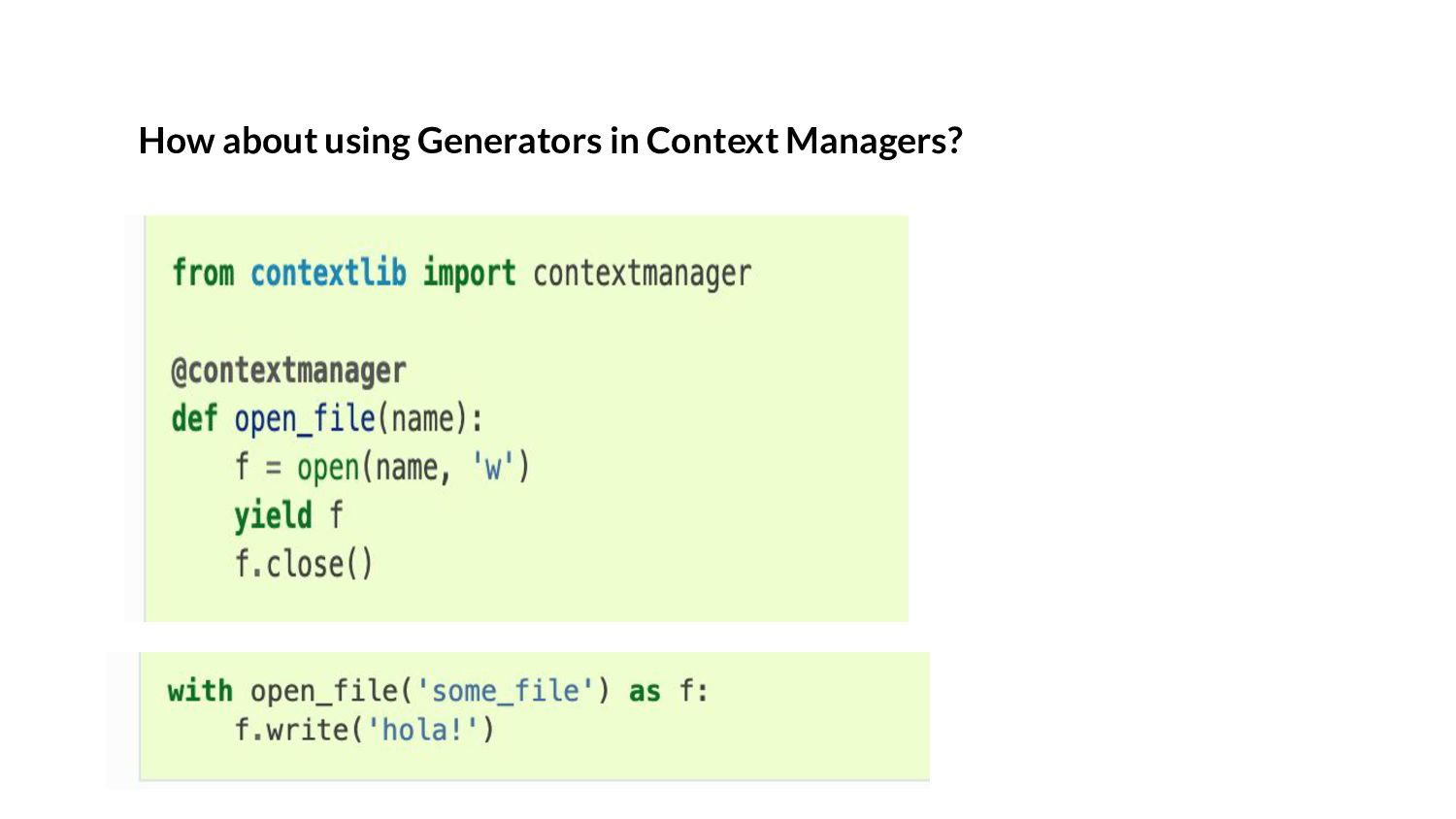The width and height of the screenshot is (1456, 819).
Task: Click the 'yield' keyword
Action: 273,515
